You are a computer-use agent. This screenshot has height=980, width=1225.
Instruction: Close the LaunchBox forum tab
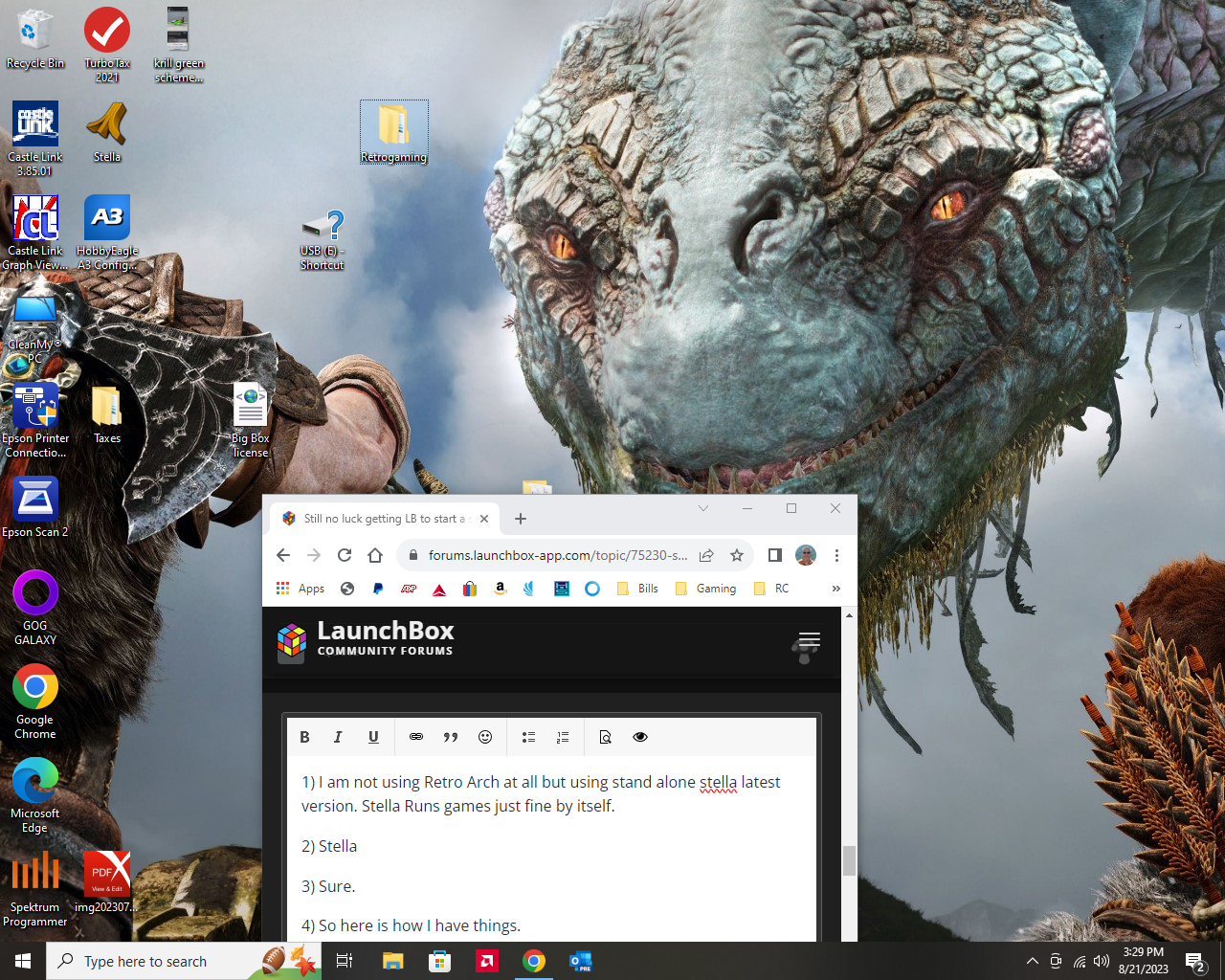[x=484, y=519]
